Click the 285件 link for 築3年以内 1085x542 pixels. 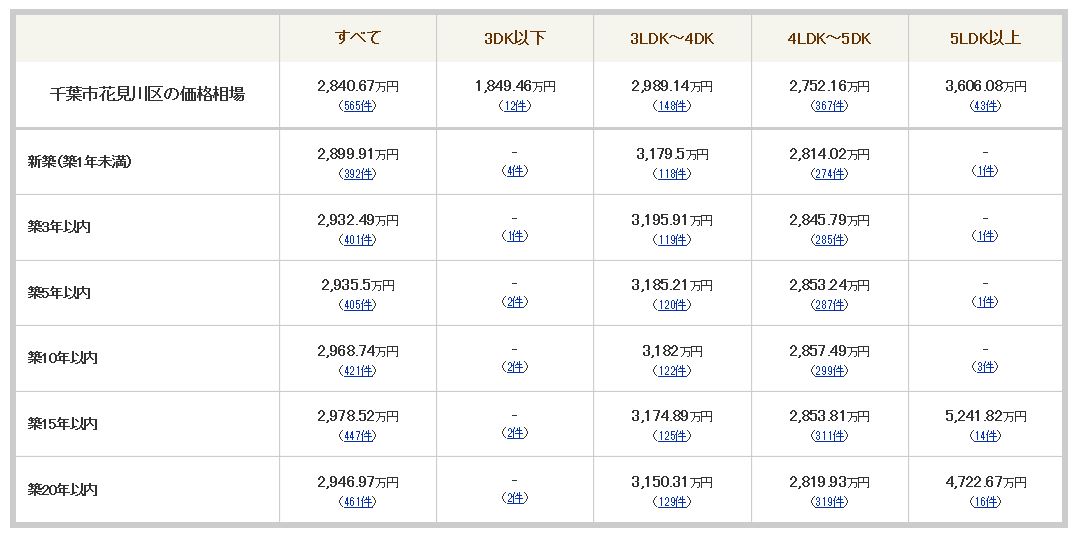click(829, 240)
